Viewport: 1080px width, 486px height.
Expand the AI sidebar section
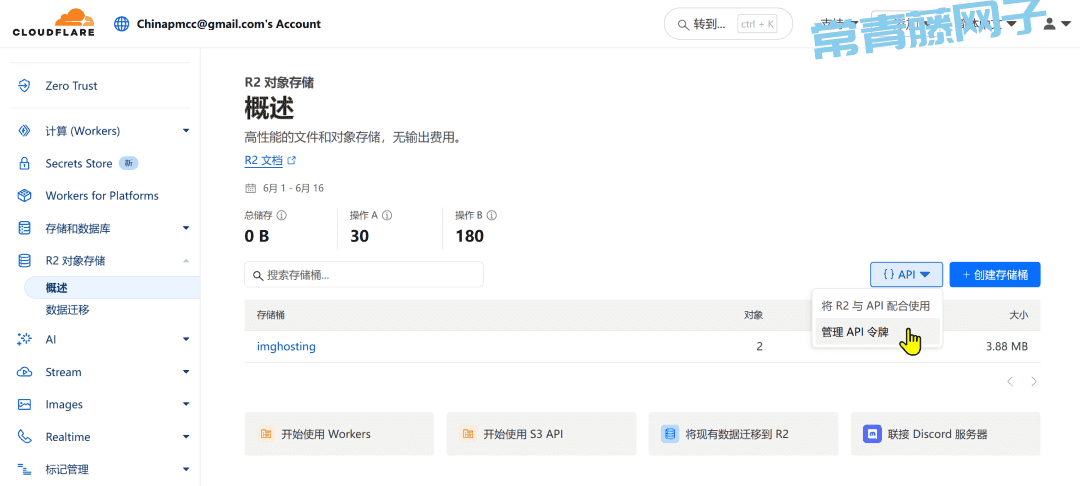point(186,339)
